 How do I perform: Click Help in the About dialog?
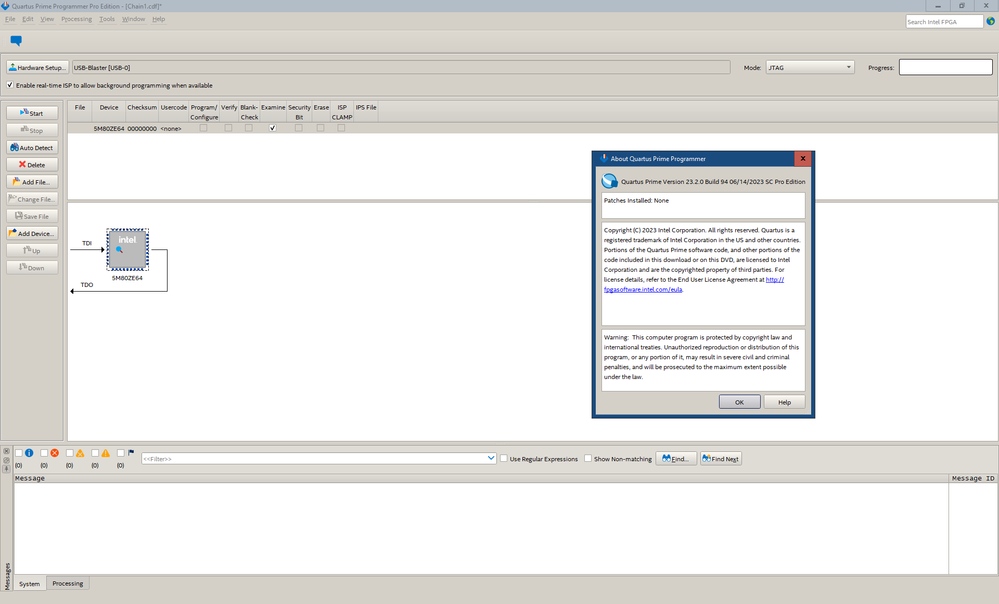coord(784,402)
